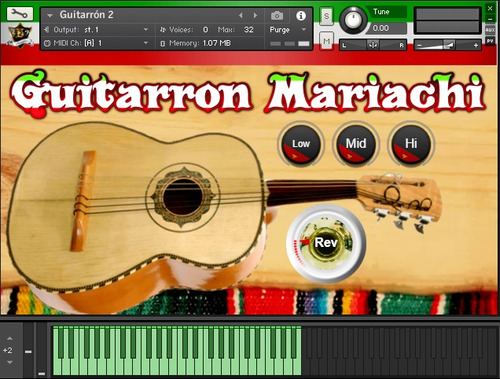
Task: Play the highest green key on the keyboard
Action: pyautogui.click(x=297, y=367)
